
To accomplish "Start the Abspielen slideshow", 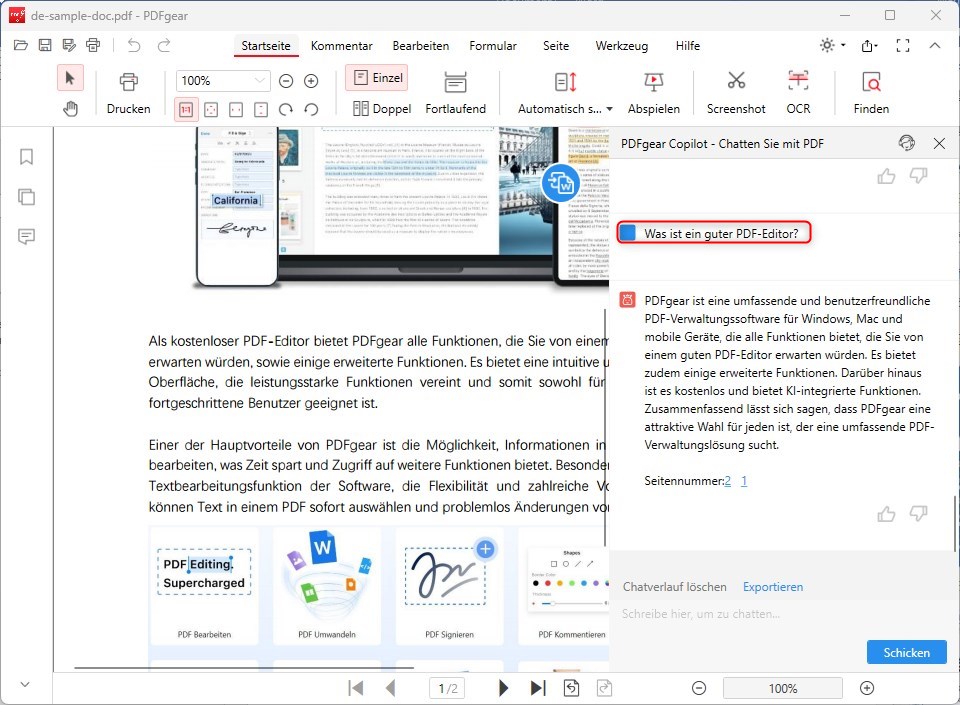I will (654, 93).
